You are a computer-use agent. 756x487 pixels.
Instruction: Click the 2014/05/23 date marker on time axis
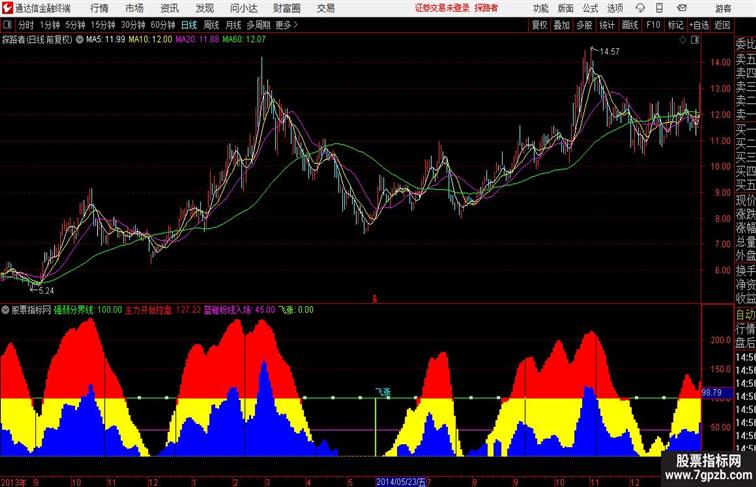click(x=401, y=482)
